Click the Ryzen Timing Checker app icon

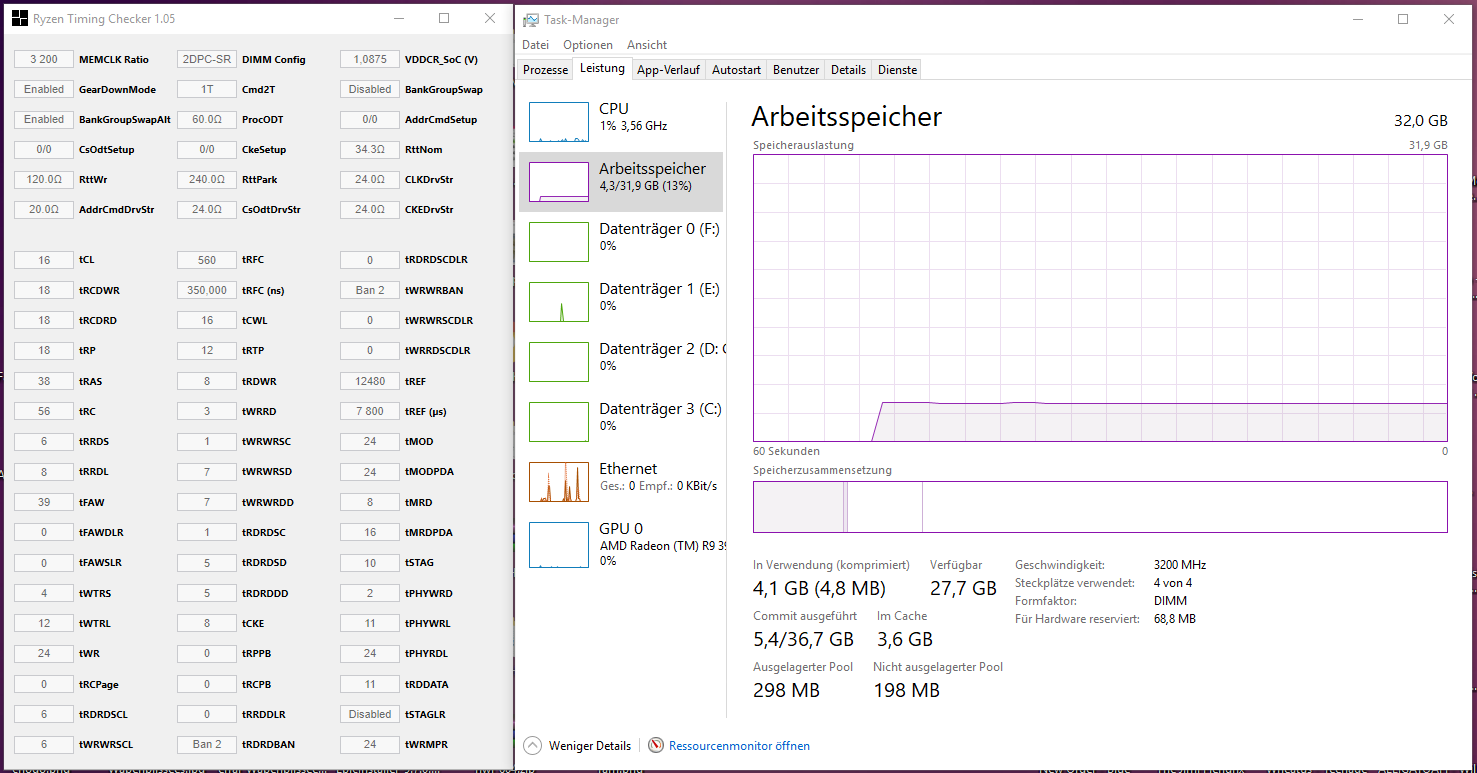(x=19, y=18)
